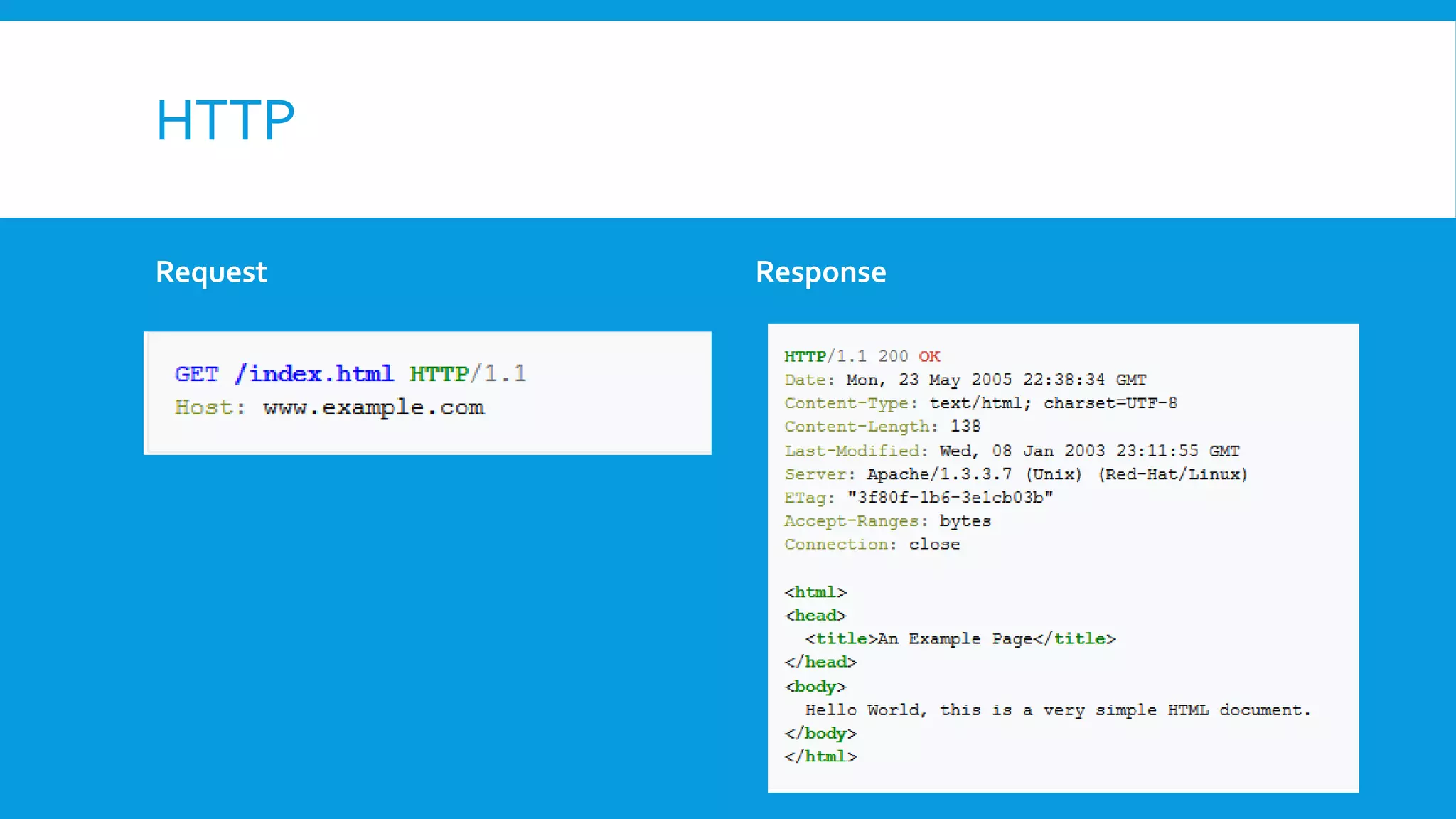Click the GET /index.html HTTP/1.1 line

350,373
